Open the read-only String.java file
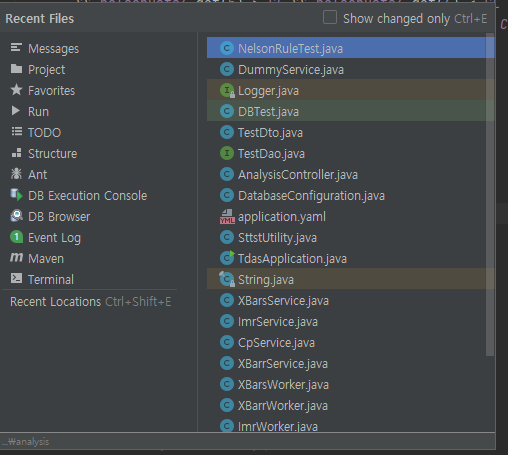Viewport: 508px width, 455px height. 346,279
